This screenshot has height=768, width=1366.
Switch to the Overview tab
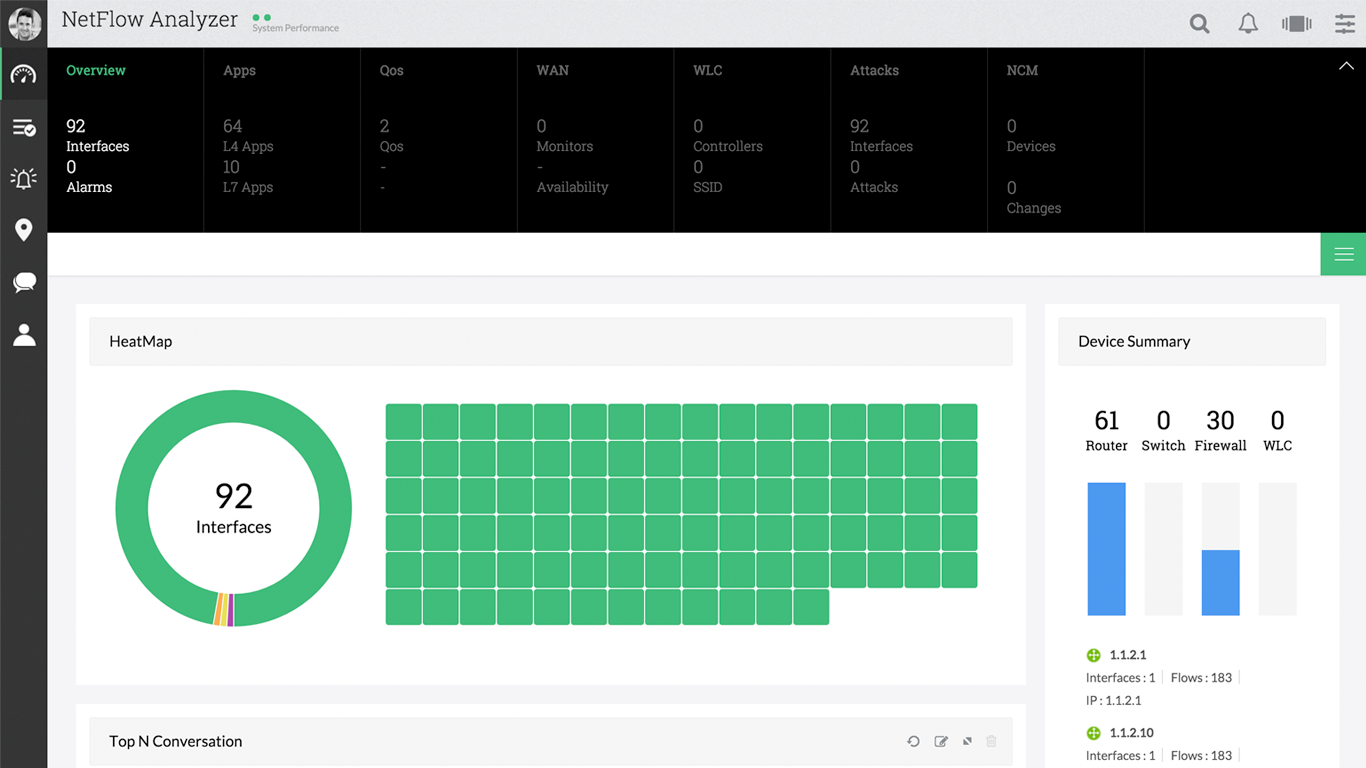96,70
